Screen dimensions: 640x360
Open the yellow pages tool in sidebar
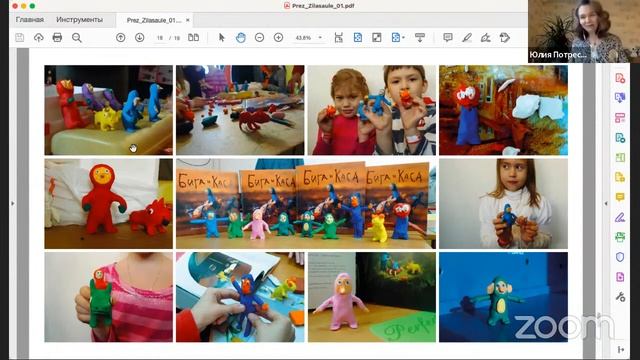point(620,177)
